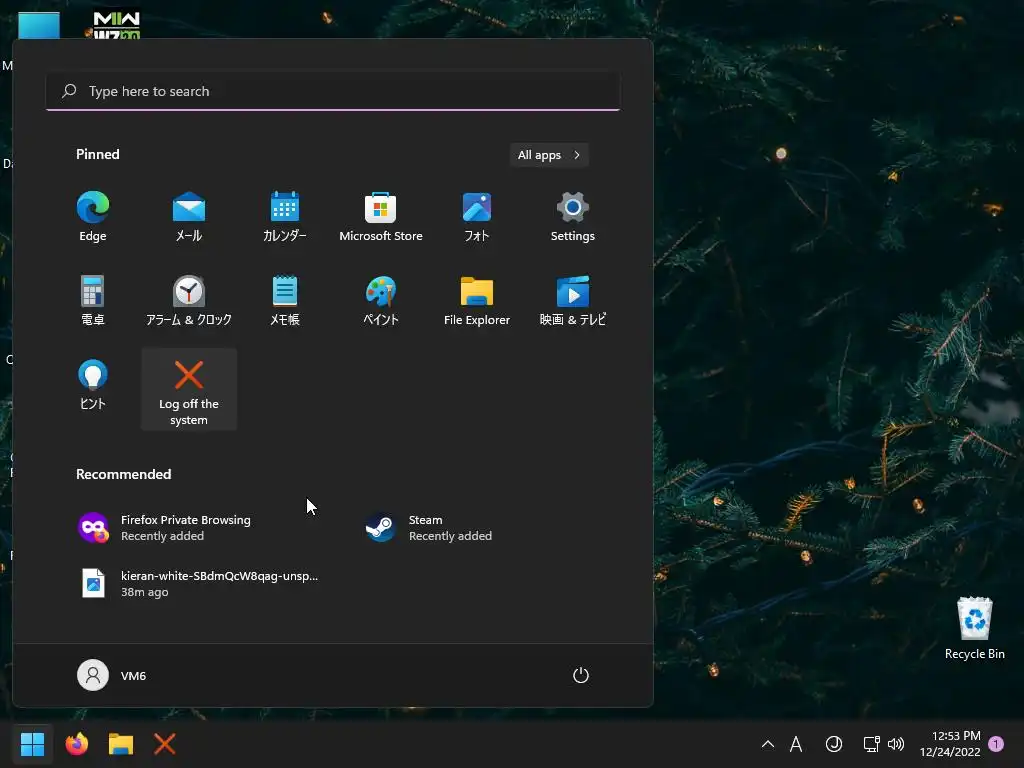Open the VM6 user account menu
This screenshot has width=1024, height=768.
coord(112,675)
